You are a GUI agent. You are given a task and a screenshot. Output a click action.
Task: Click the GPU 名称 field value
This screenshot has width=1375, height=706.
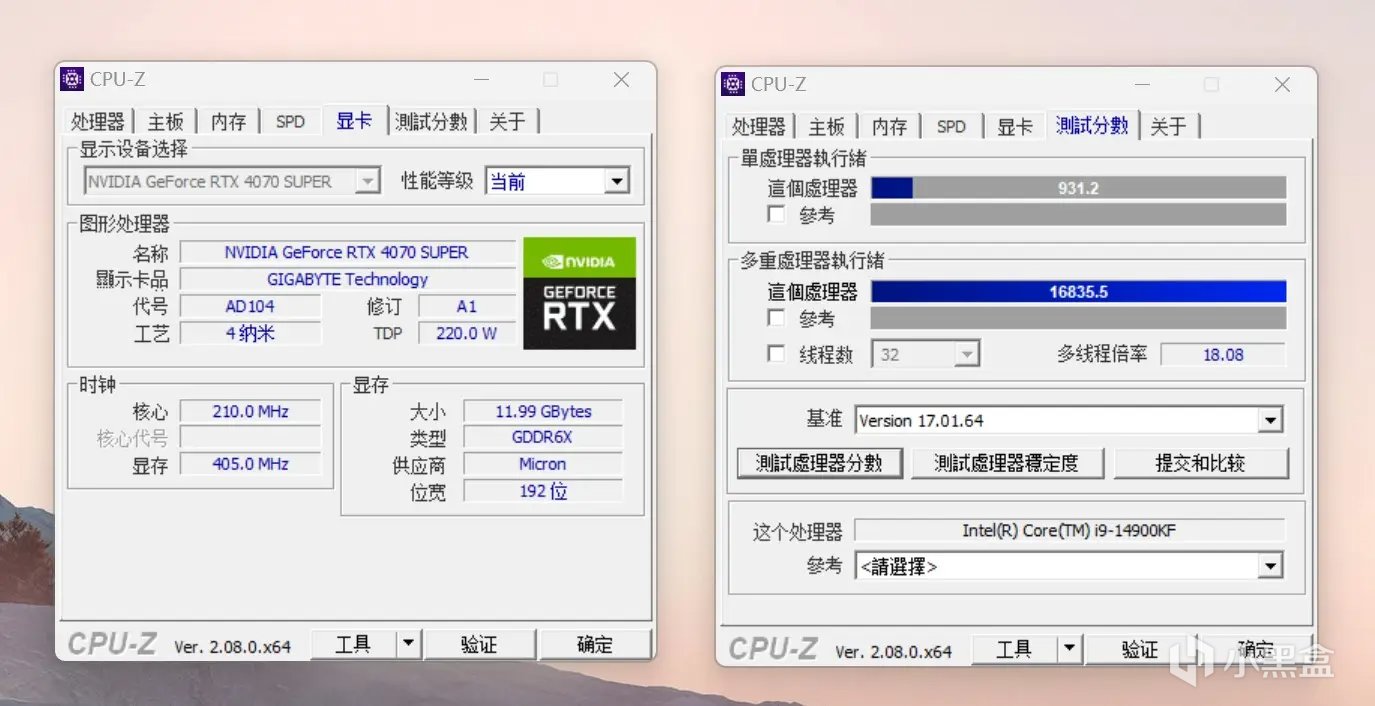pyautogui.click(x=347, y=252)
